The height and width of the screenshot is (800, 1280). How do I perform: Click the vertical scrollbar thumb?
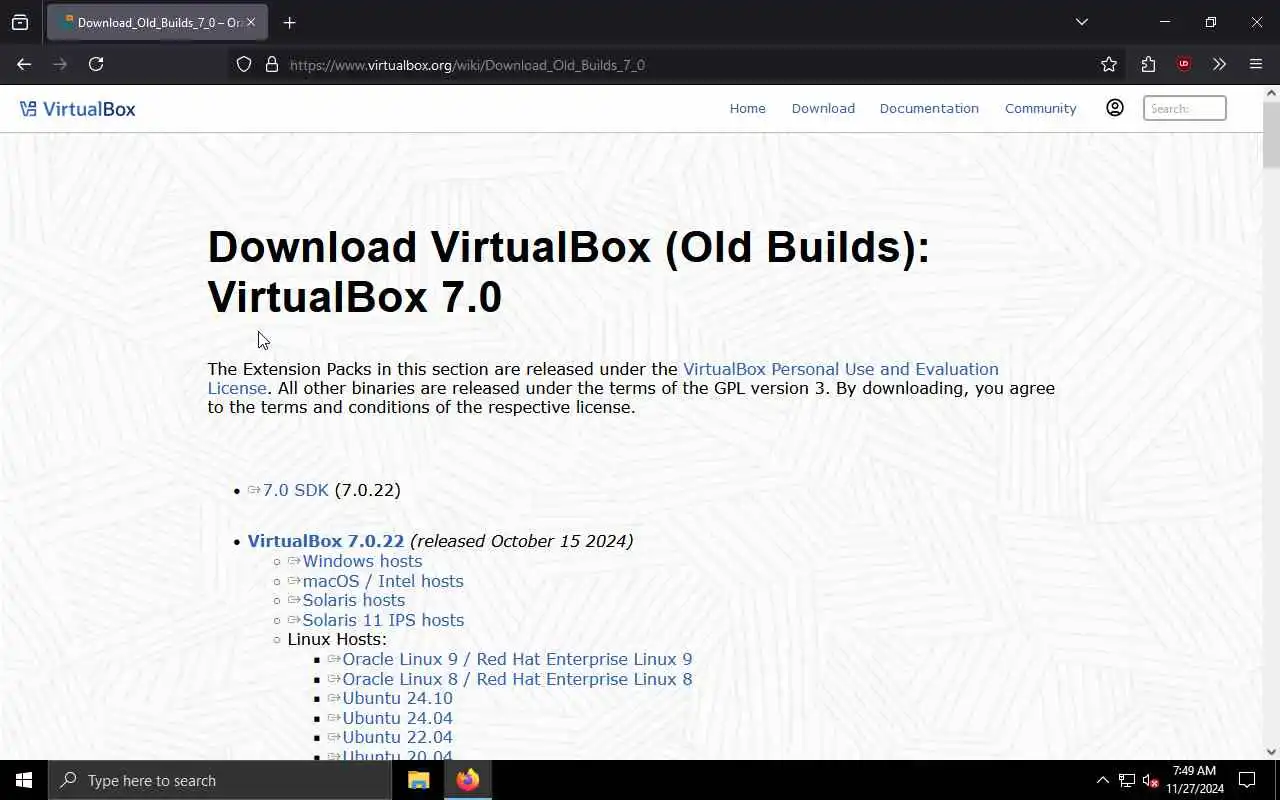coord(1271,135)
